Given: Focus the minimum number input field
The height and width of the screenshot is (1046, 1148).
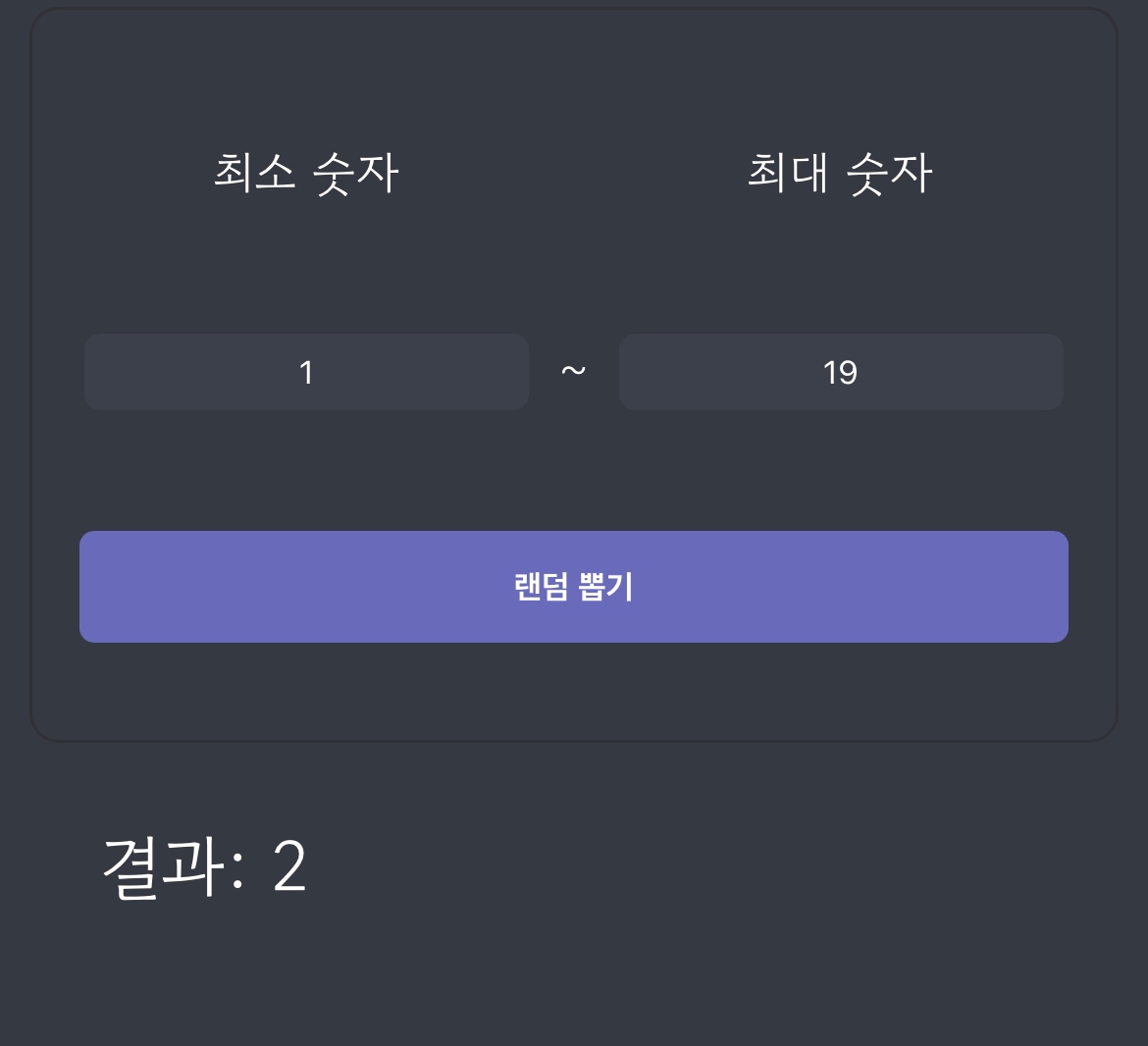Looking at the screenshot, I should 306,372.
